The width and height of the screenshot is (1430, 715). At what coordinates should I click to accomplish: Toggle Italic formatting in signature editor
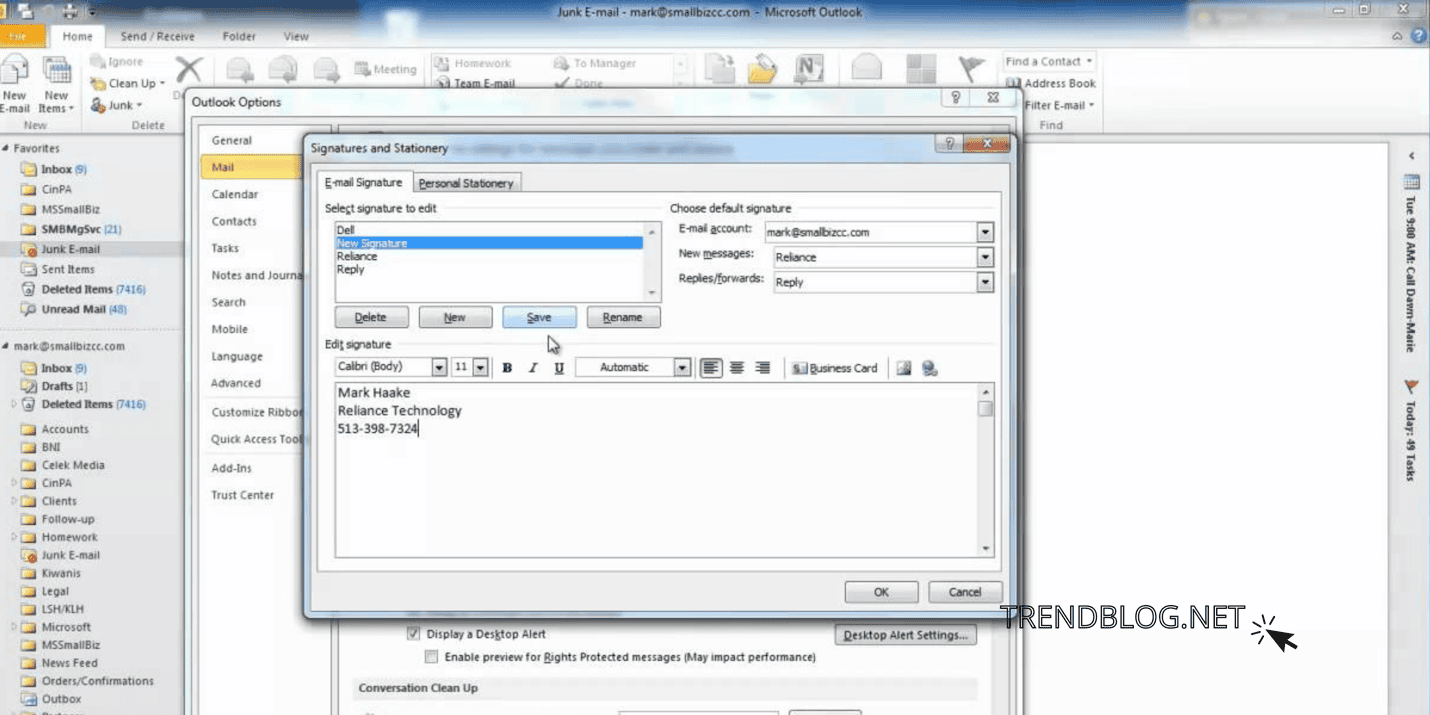[533, 368]
